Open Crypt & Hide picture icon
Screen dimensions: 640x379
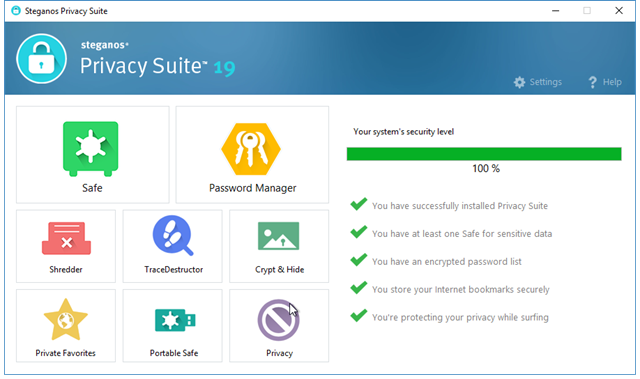[279, 236]
